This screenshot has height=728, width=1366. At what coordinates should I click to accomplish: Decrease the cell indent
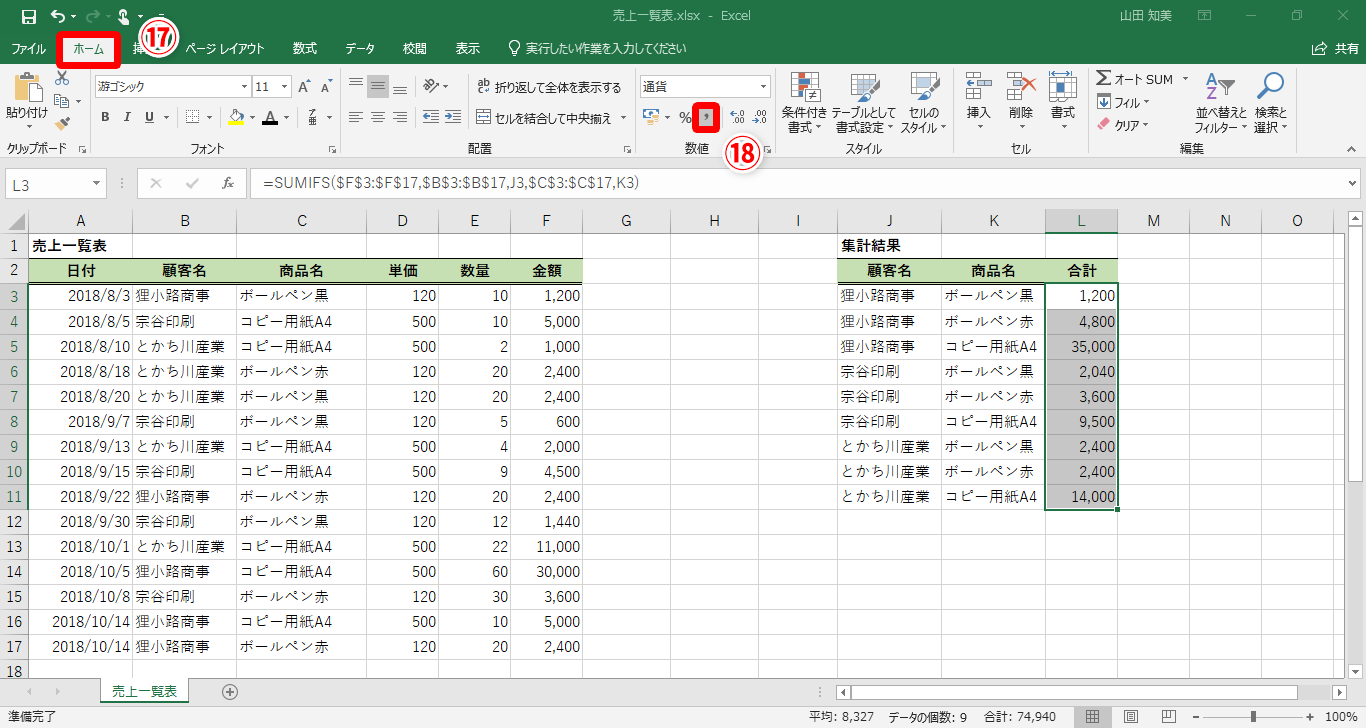click(x=431, y=117)
